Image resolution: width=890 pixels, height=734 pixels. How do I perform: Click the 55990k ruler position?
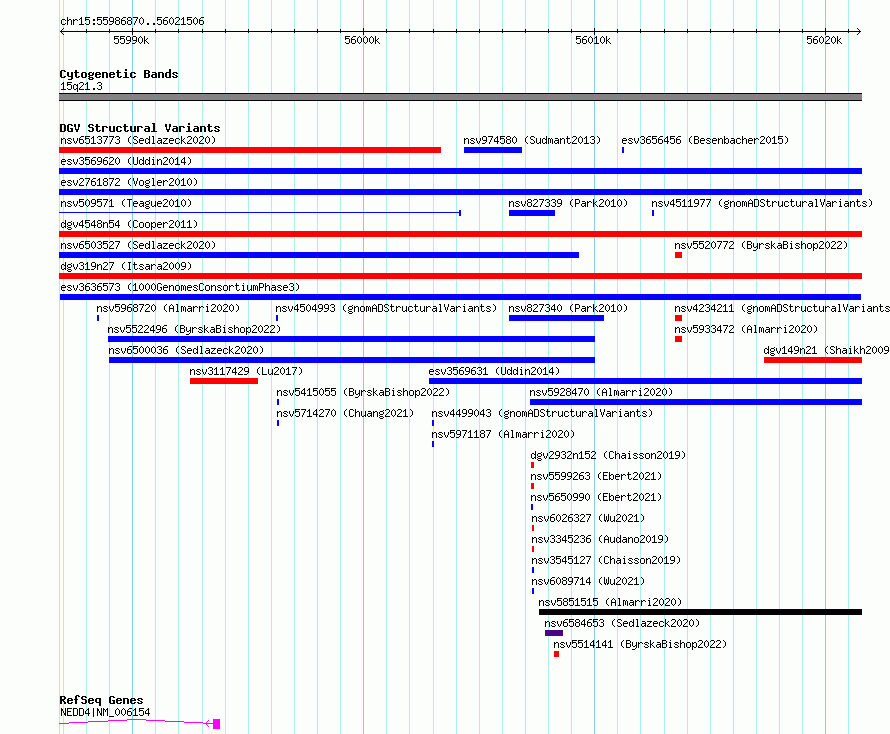click(131, 40)
